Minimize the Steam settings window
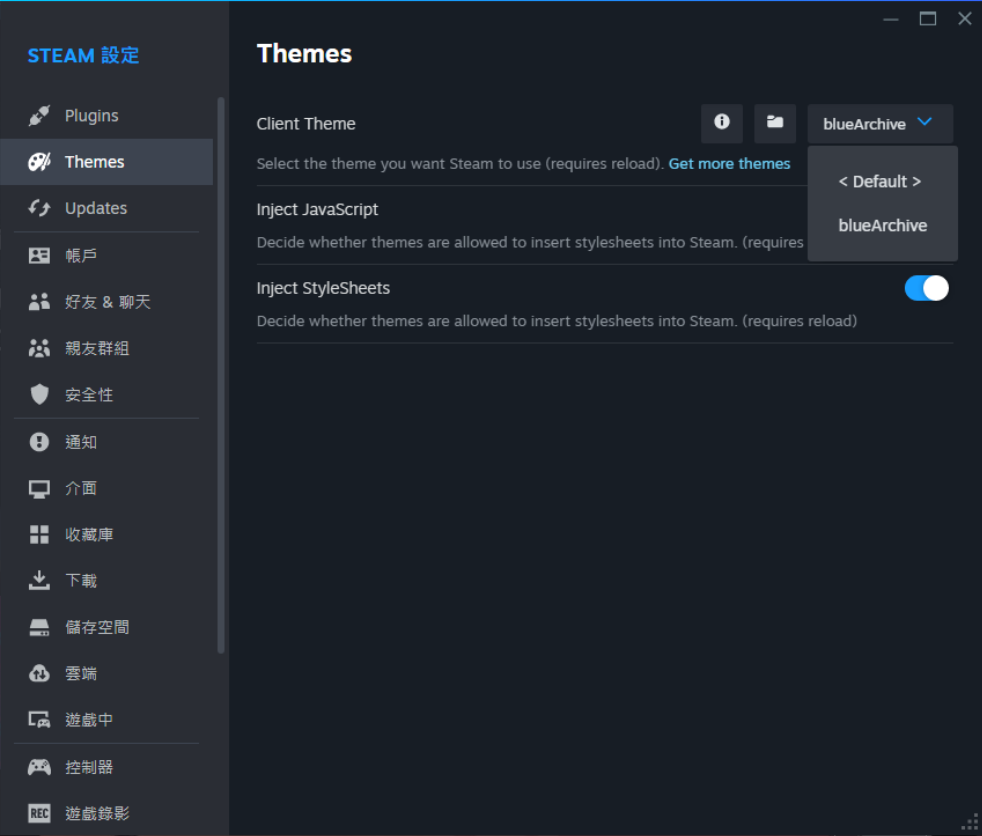This screenshot has height=836, width=982. click(x=891, y=19)
